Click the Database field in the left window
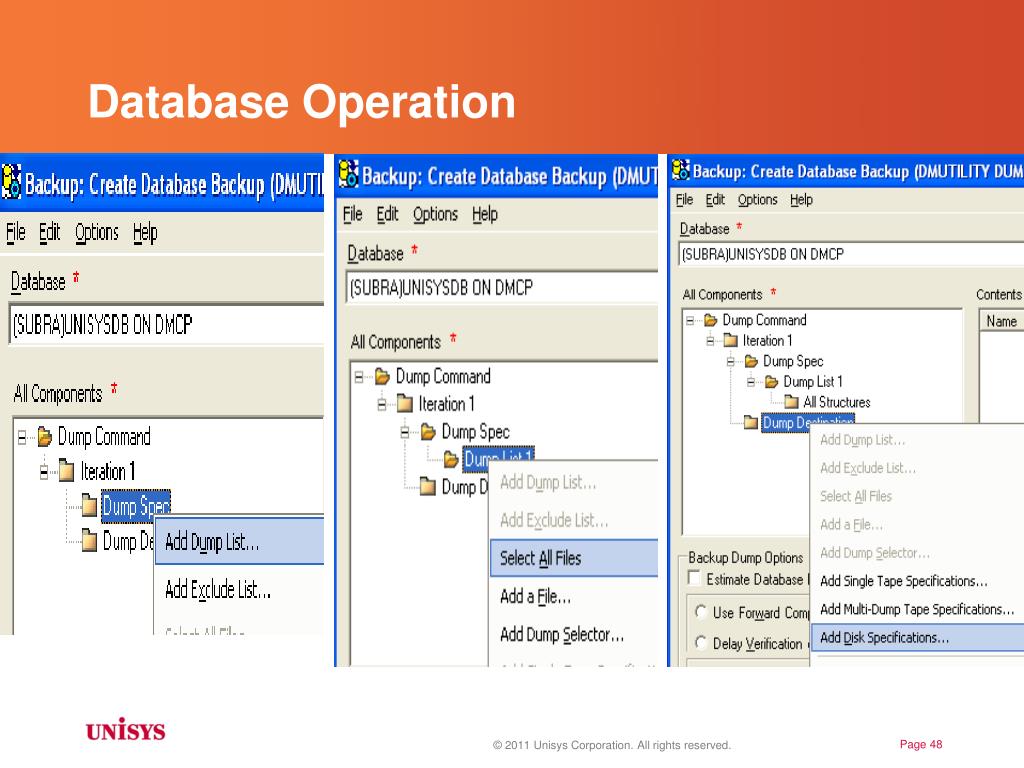Screen dimensions: 1024x768 pos(167,324)
